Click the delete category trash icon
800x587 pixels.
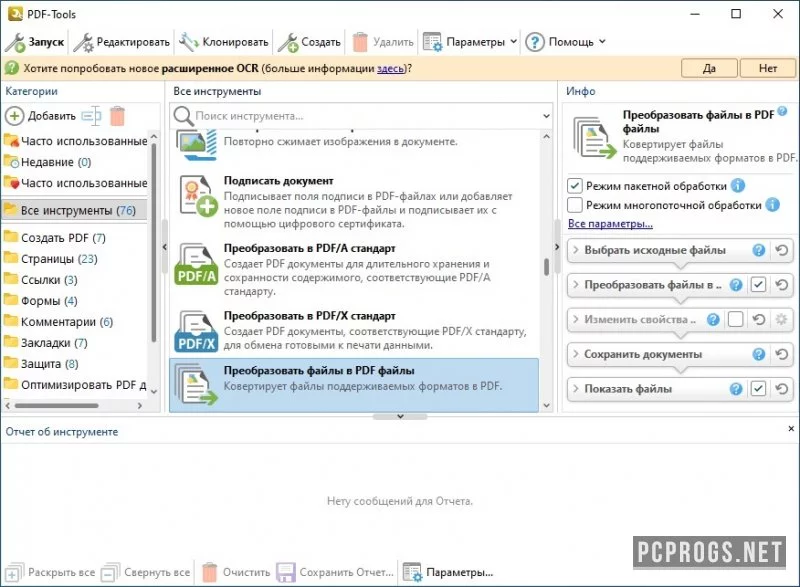(117, 116)
